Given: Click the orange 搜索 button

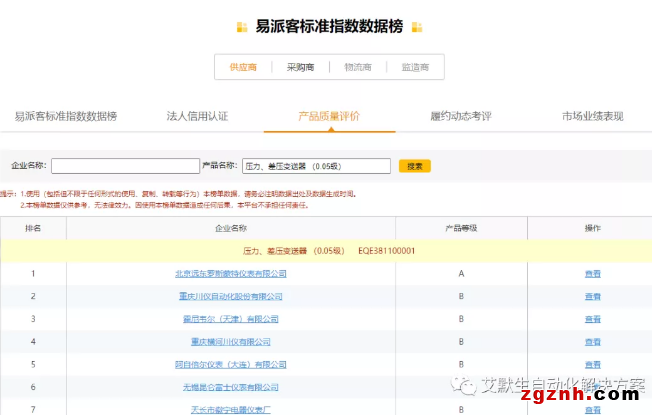Looking at the screenshot, I should tap(415, 166).
